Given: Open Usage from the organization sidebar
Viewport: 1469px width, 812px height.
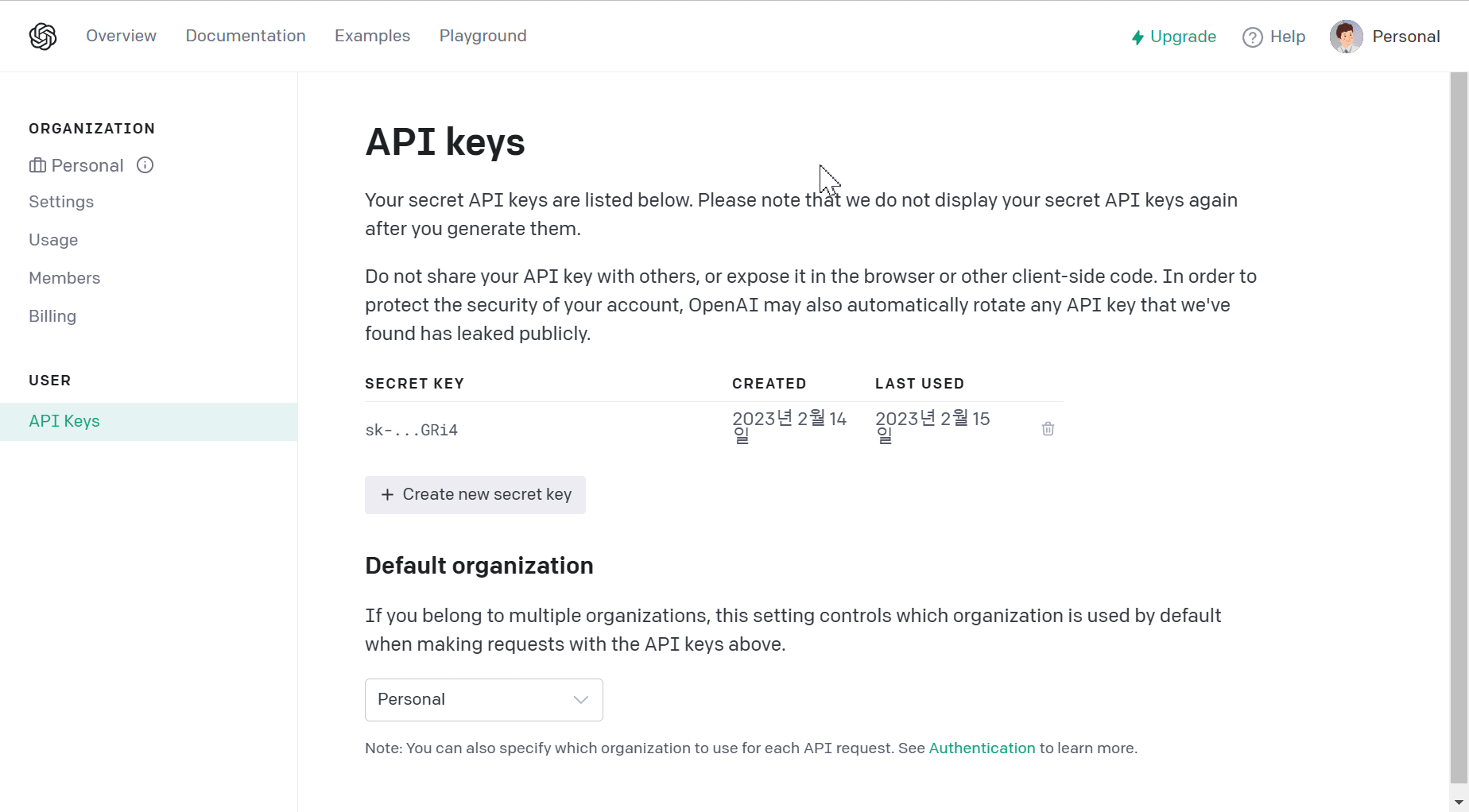Looking at the screenshot, I should [53, 240].
